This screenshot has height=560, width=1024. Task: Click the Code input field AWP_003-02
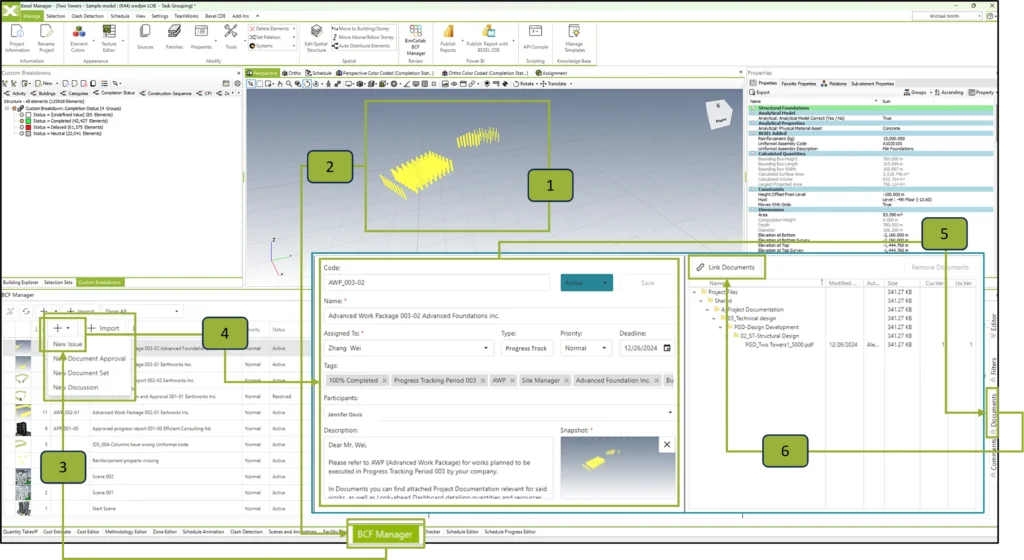(439, 283)
